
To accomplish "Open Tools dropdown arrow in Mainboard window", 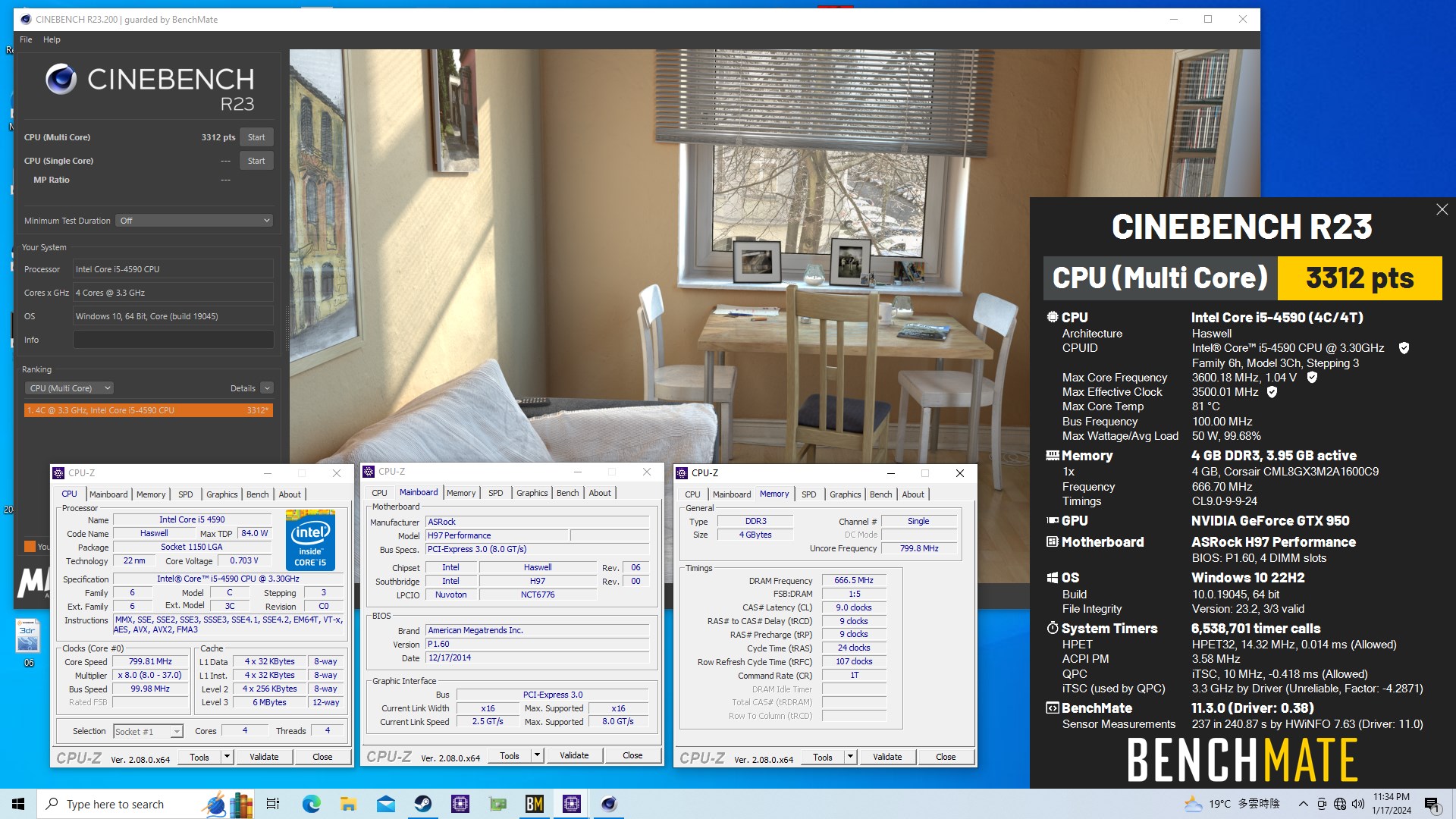I will [537, 755].
